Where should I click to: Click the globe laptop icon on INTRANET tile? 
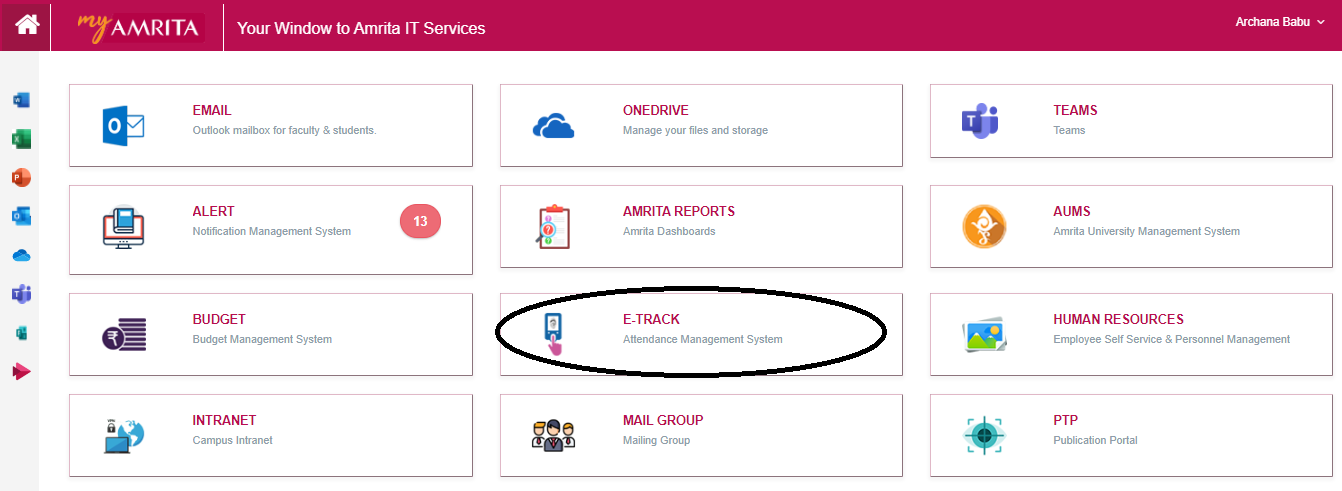click(x=124, y=435)
